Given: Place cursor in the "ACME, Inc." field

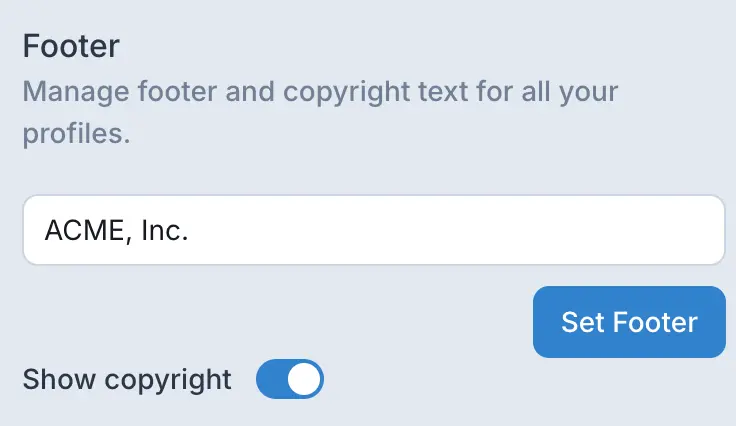Looking at the screenshot, I should [373, 230].
